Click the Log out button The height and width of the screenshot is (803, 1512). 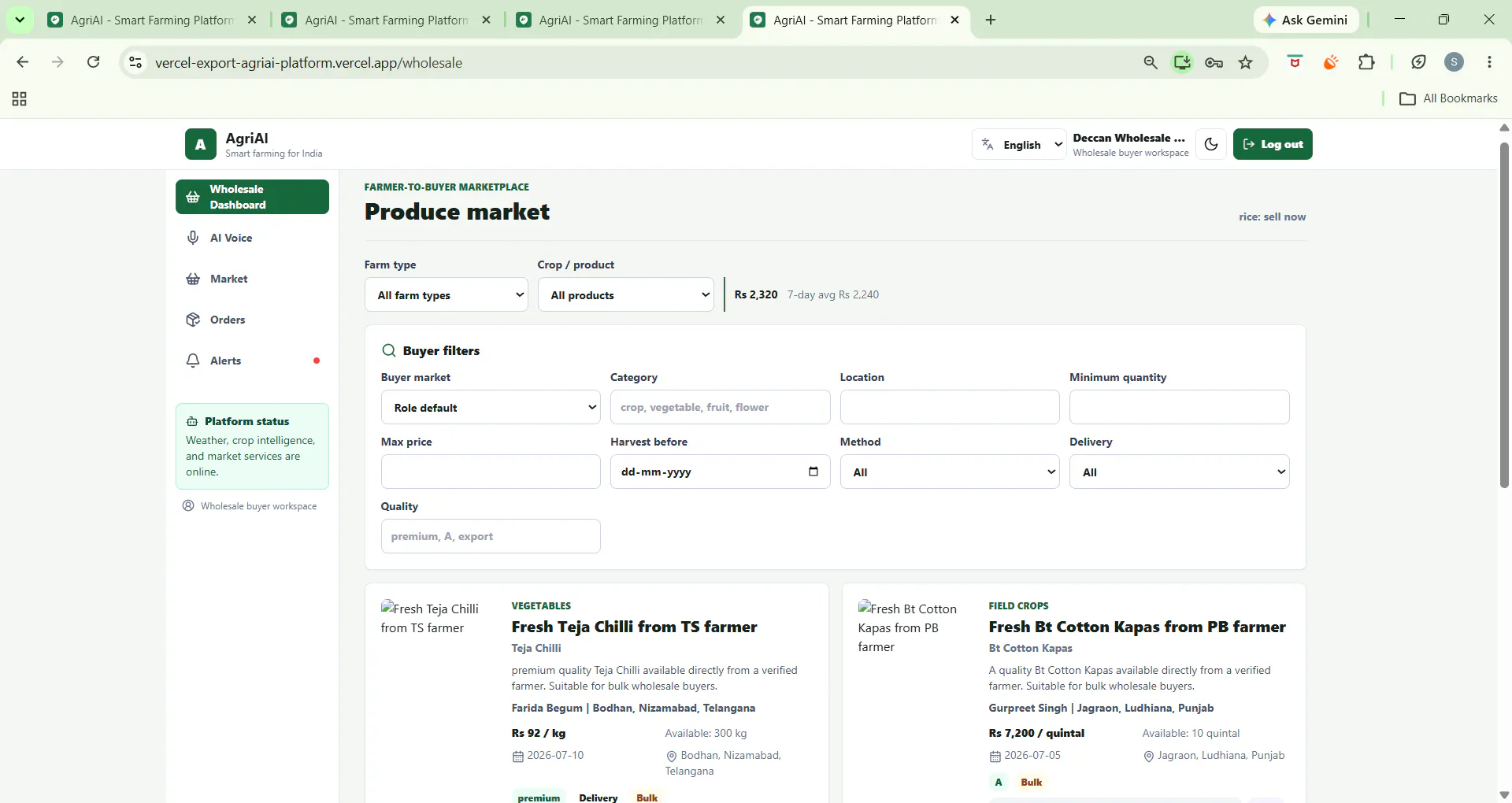coord(1273,144)
